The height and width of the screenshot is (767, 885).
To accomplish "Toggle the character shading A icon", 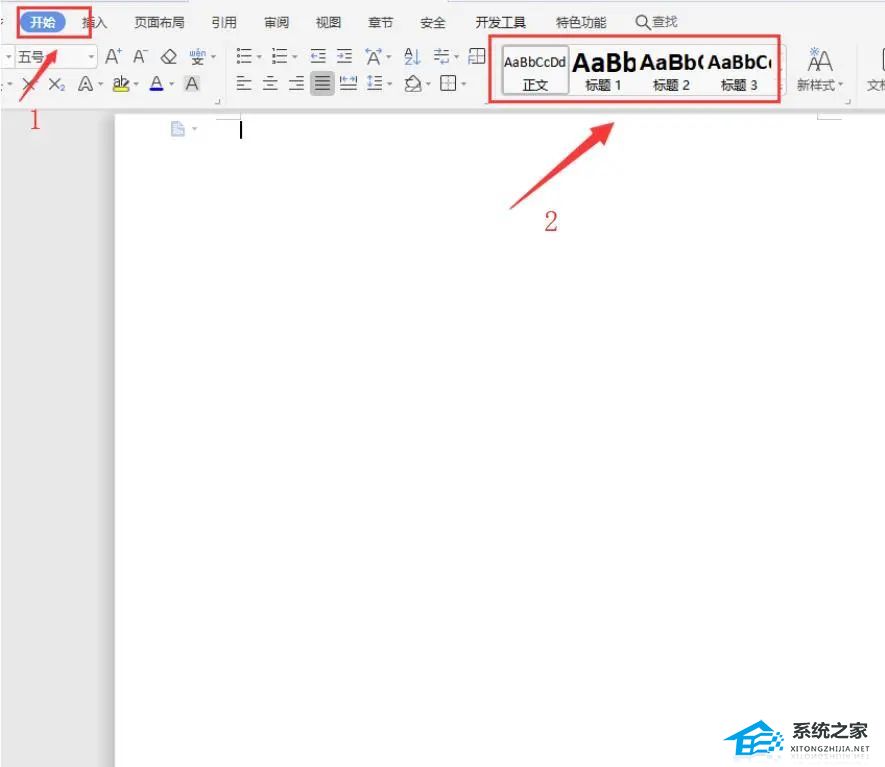I will pos(192,84).
